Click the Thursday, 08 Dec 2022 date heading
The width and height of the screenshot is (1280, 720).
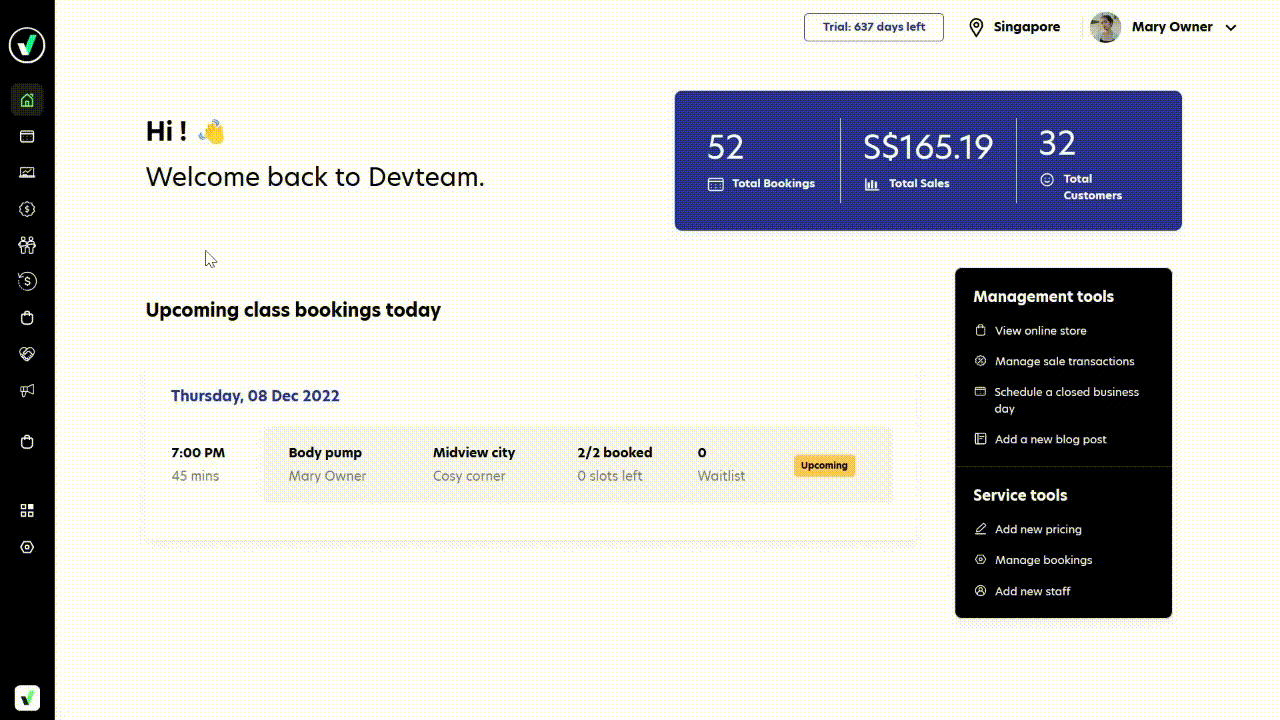255,396
